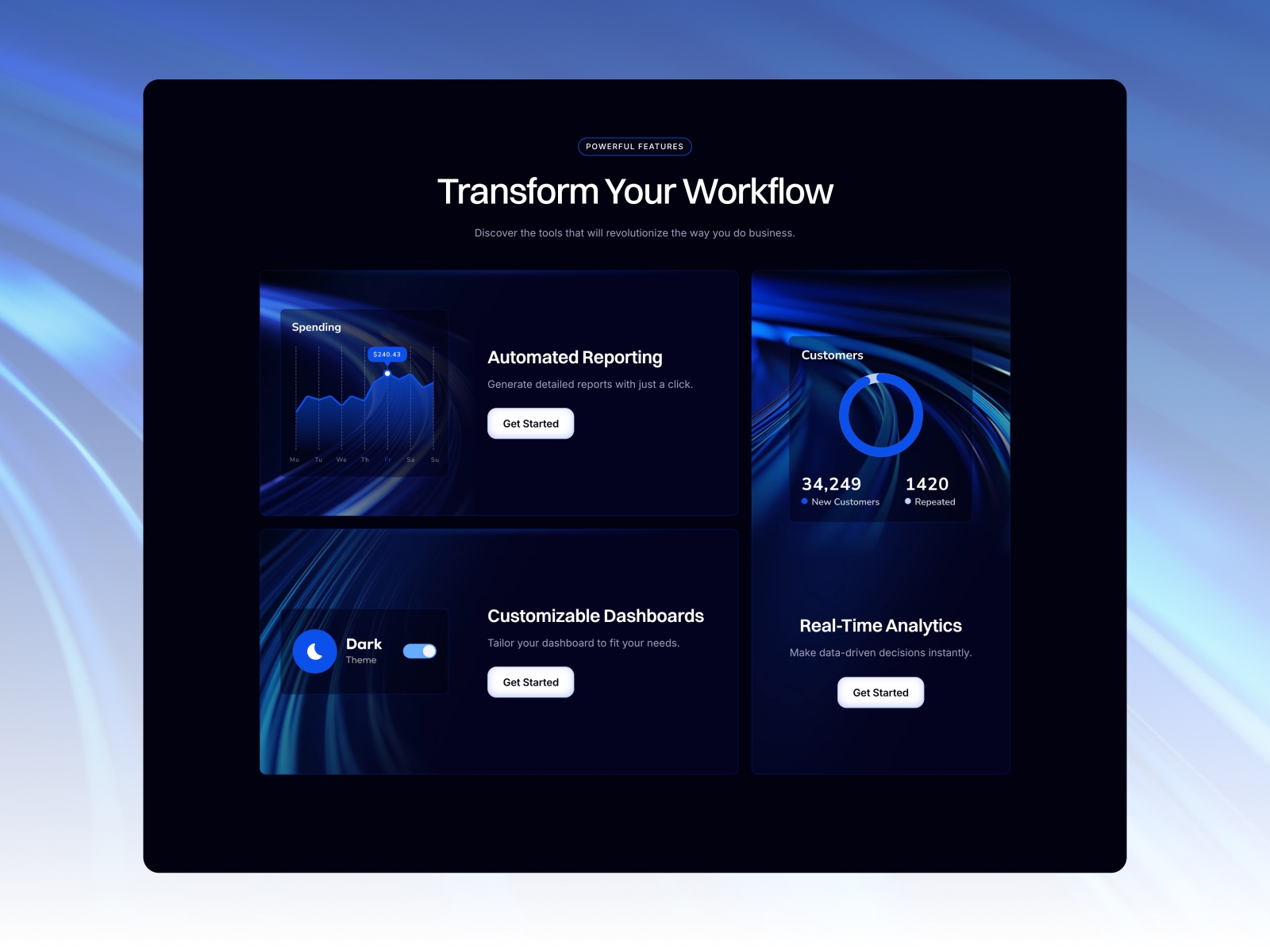Screen dimensions: 1270x952
Task: Click the 1420 Repeated count
Action: click(x=928, y=484)
